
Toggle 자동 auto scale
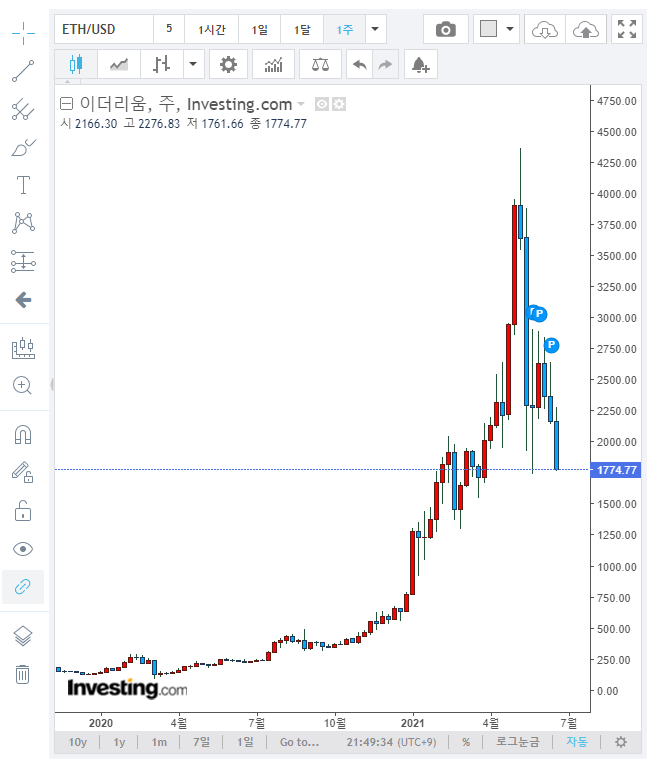(577, 742)
